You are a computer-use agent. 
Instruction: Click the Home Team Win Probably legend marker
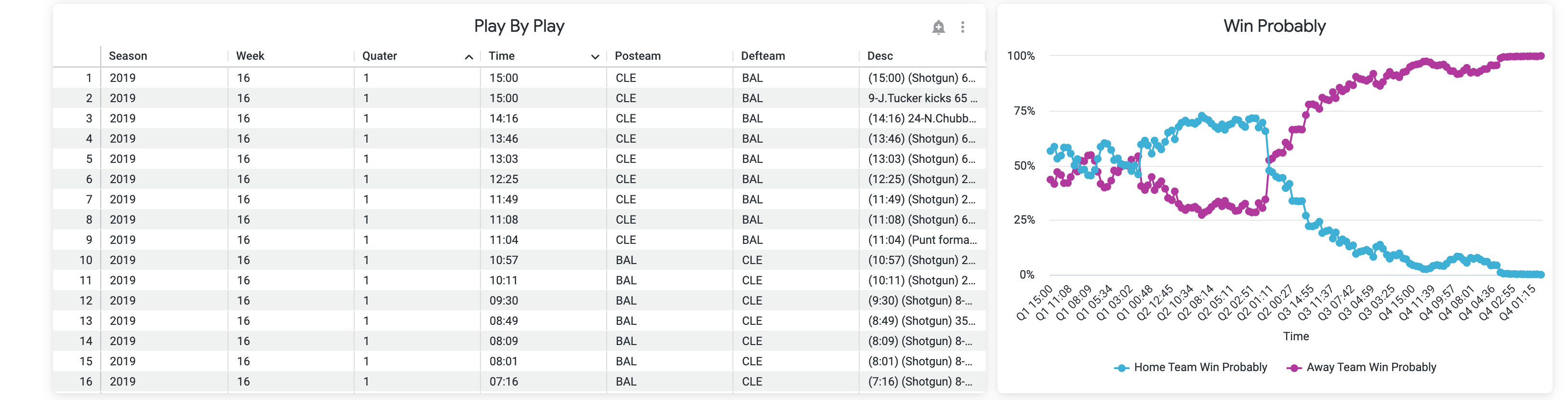[x=1121, y=368]
